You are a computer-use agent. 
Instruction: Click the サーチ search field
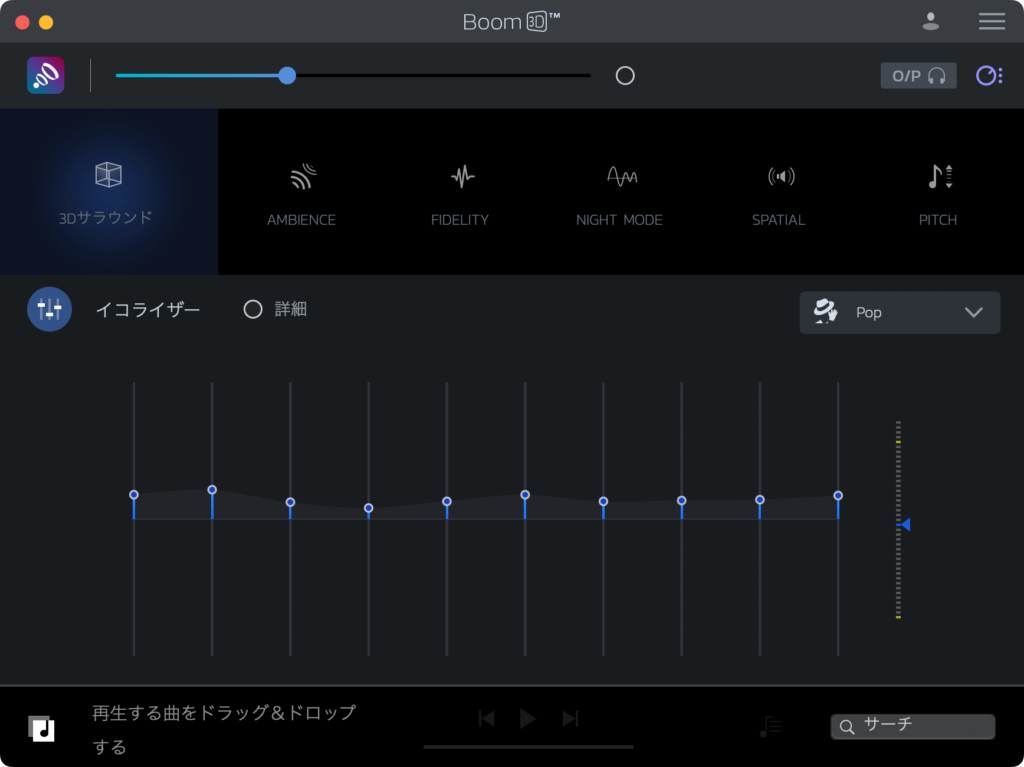[x=912, y=727]
